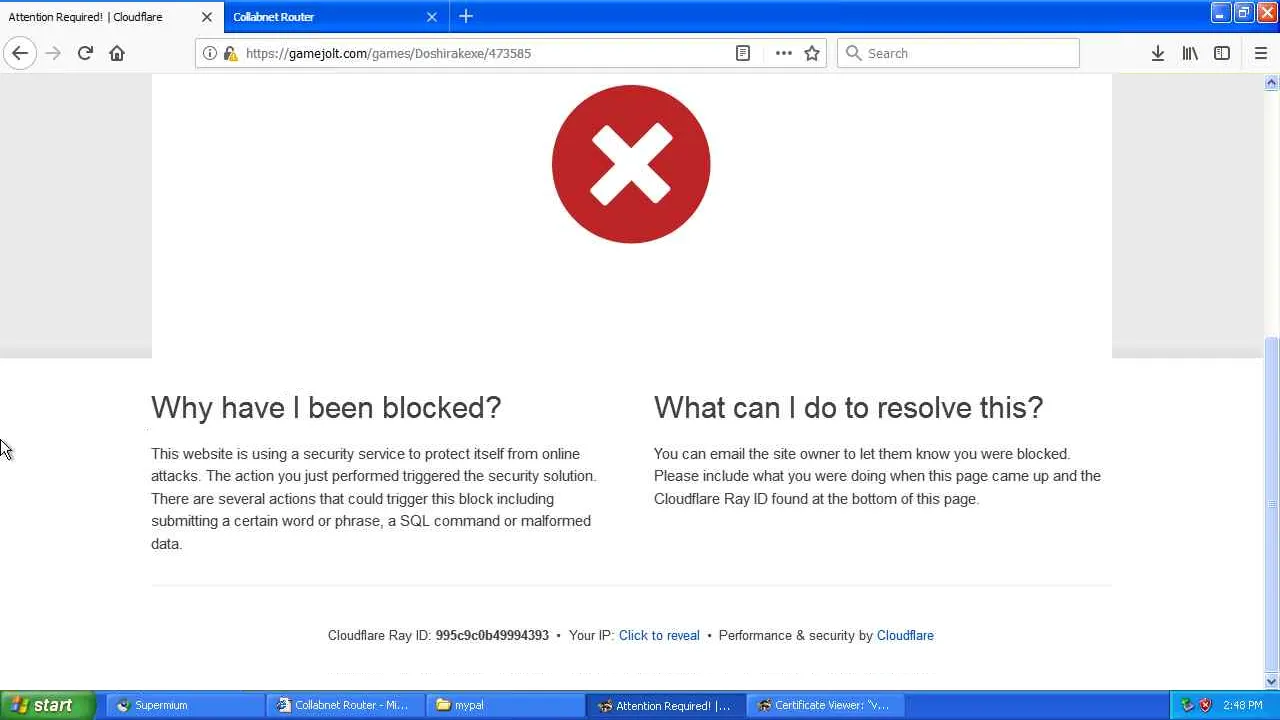The image size is (1280, 720).
Task: Click the scroll up arrow of page scrollbar
Action: [1272, 83]
